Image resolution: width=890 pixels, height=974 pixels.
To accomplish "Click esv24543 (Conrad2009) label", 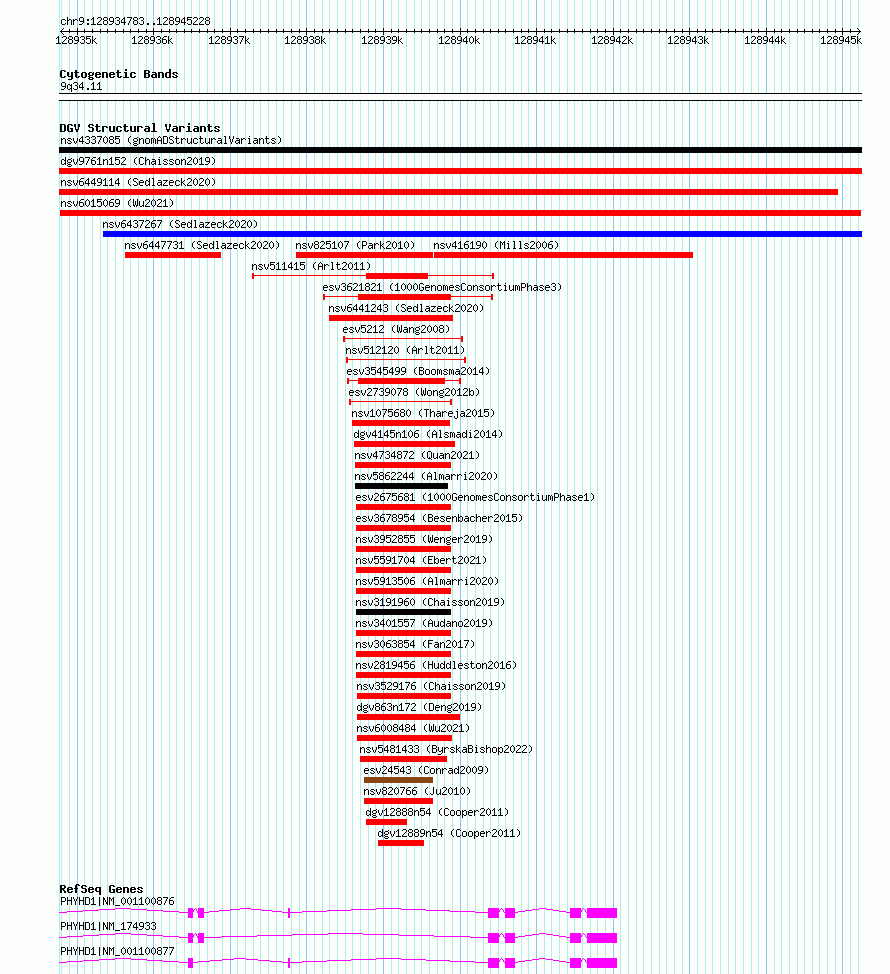I will point(425,771).
